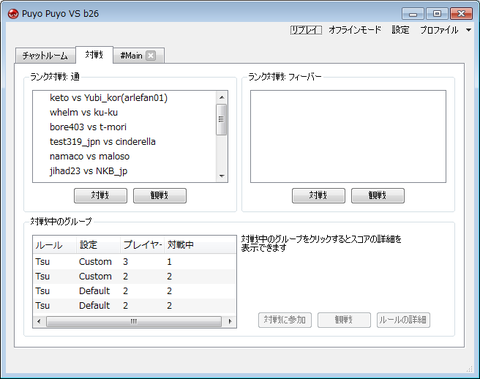The height and width of the screenshot is (379, 480).
Task: Select the Tsu Custom group with 2 players
Action: click(134, 276)
